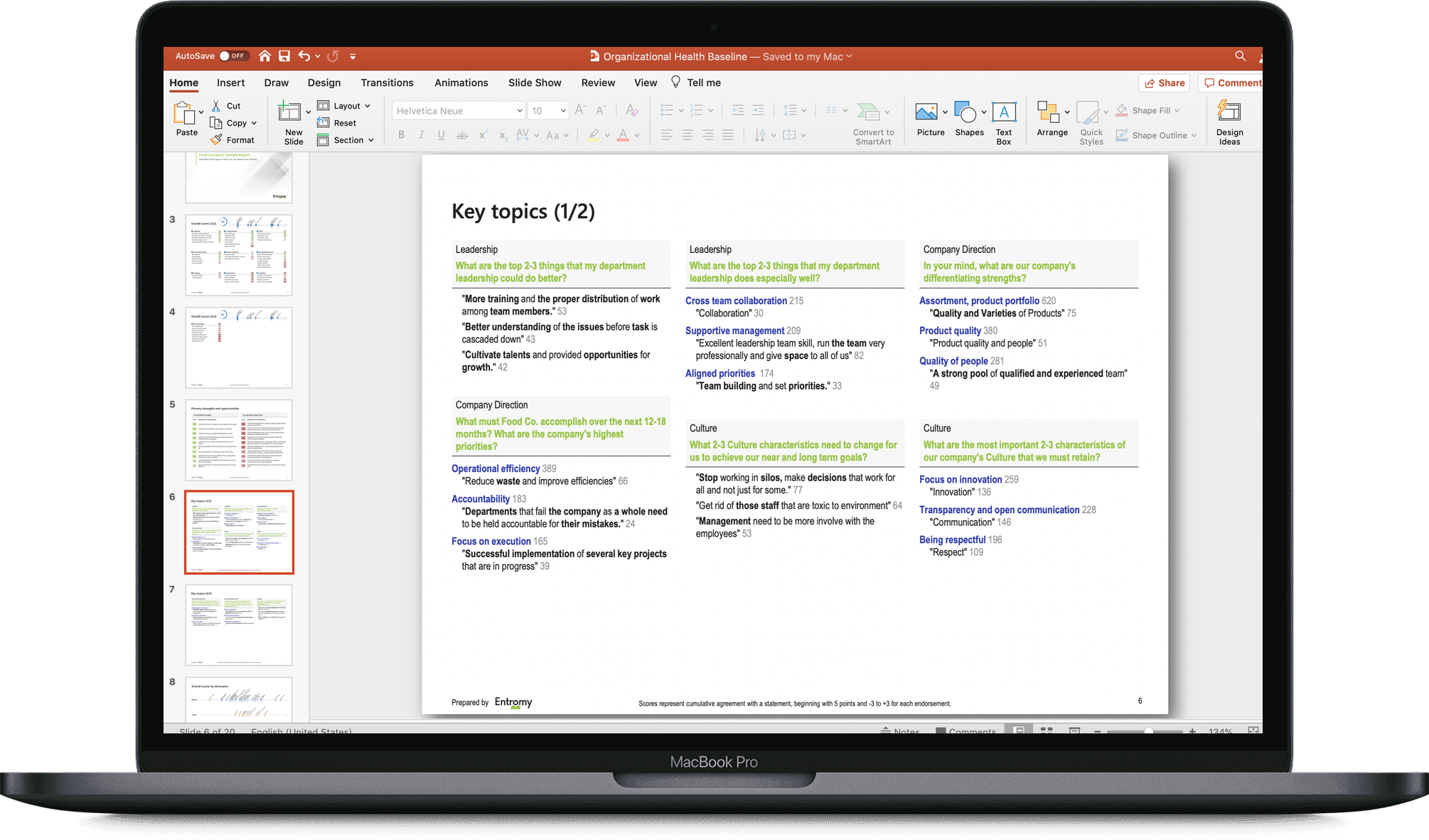The image size is (1429, 840).
Task: Click the New Slide button
Action: coord(291,121)
